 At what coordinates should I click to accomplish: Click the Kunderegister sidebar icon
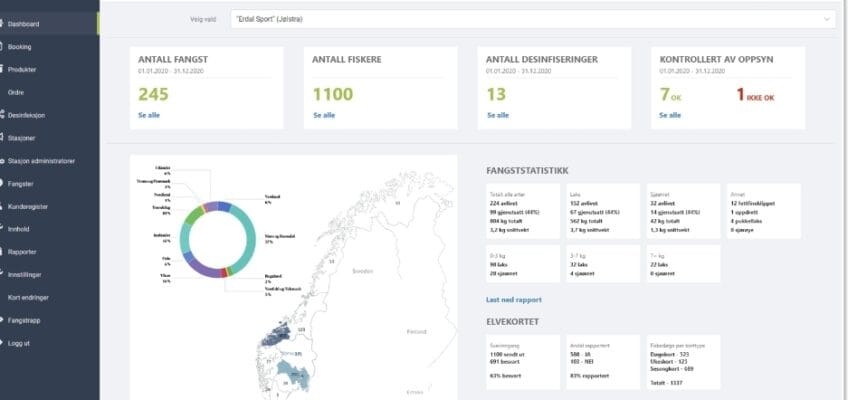pyautogui.click(x=4, y=206)
